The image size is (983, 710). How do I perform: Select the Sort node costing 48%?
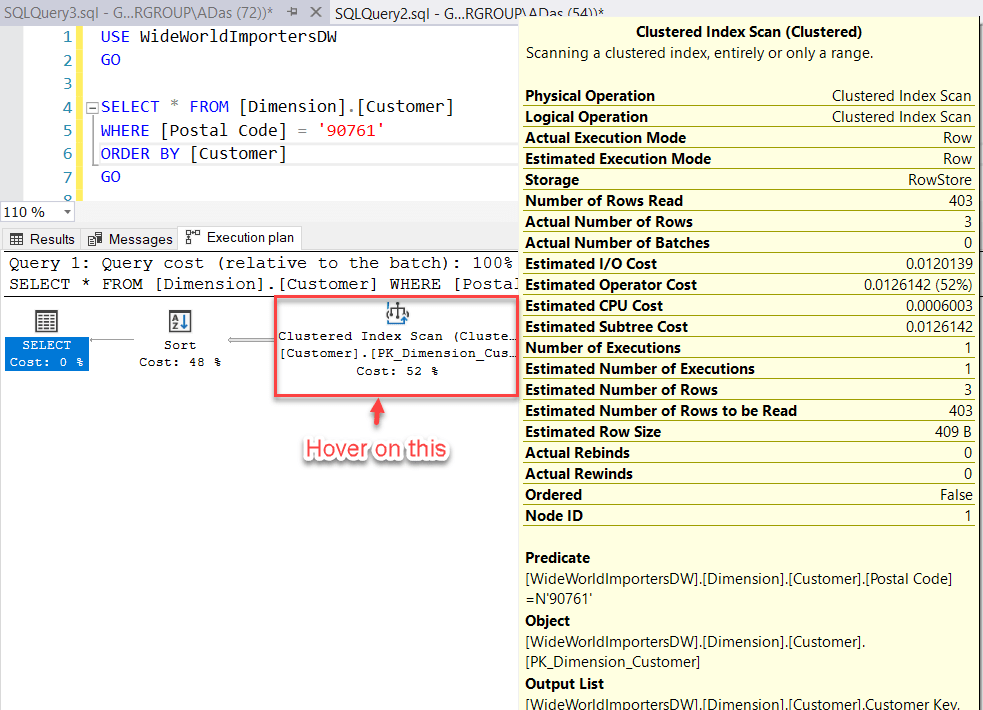[x=180, y=340]
